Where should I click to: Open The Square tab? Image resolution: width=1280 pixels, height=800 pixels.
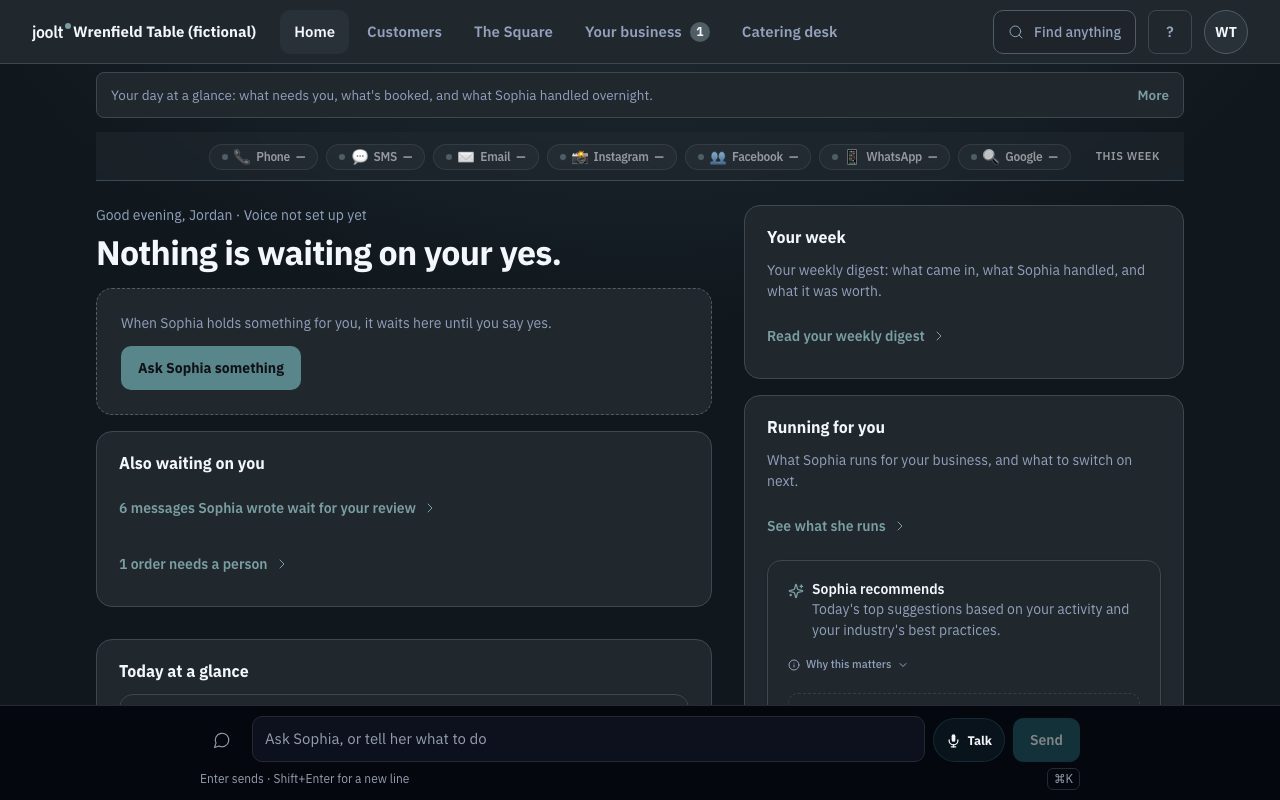coord(513,32)
